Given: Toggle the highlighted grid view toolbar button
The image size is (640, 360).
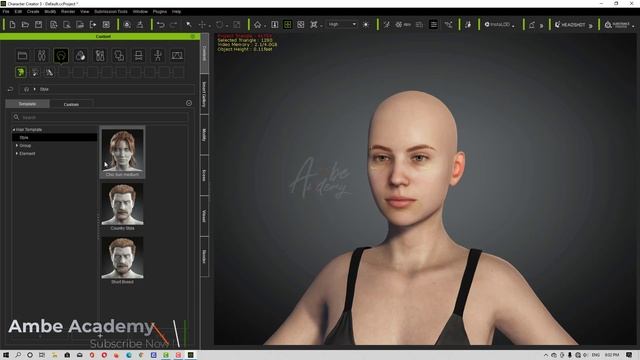Looking at the screenshot, I should (288, 25).
